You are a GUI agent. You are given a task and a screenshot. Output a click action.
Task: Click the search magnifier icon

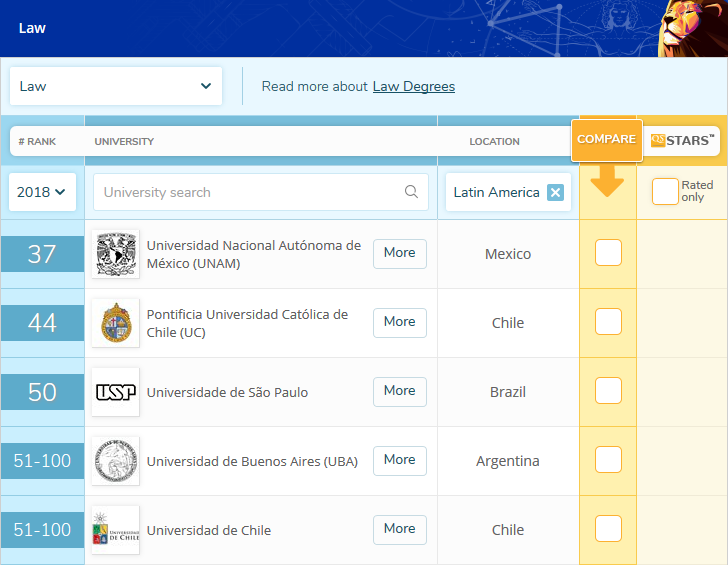411,191
